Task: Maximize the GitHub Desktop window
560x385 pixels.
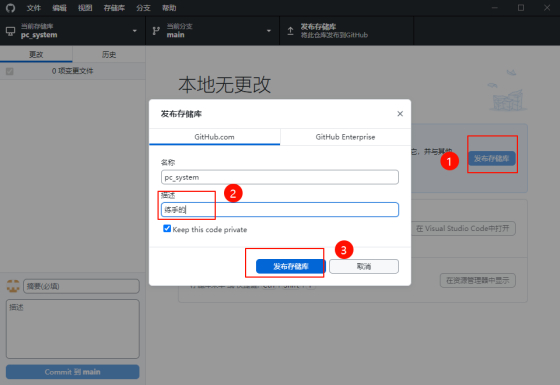Action: click(x=521, y=8)
